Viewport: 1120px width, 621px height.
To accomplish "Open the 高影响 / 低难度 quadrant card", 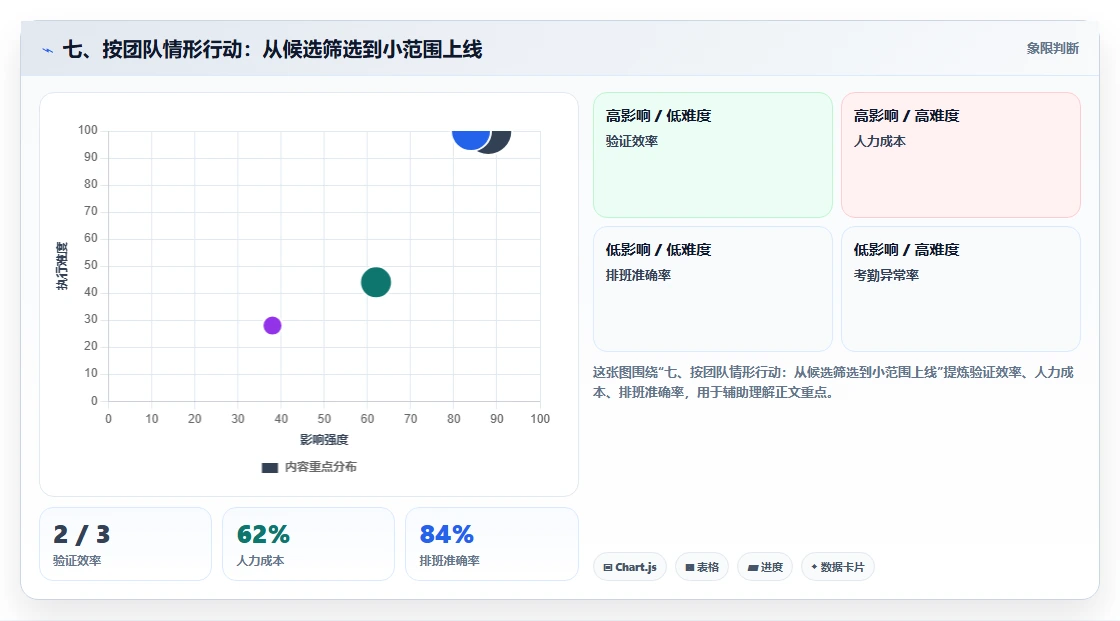I will click(713, 155).
